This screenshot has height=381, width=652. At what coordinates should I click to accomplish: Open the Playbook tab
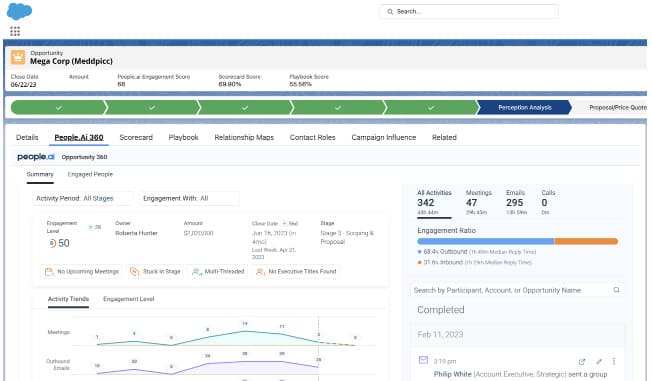click(x=183, y=137)
